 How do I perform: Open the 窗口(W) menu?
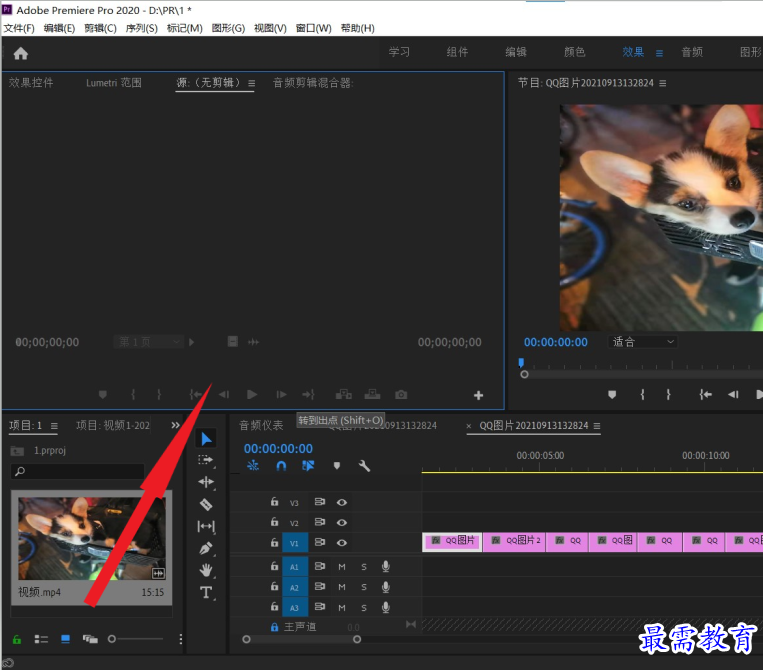coord(313,28)
